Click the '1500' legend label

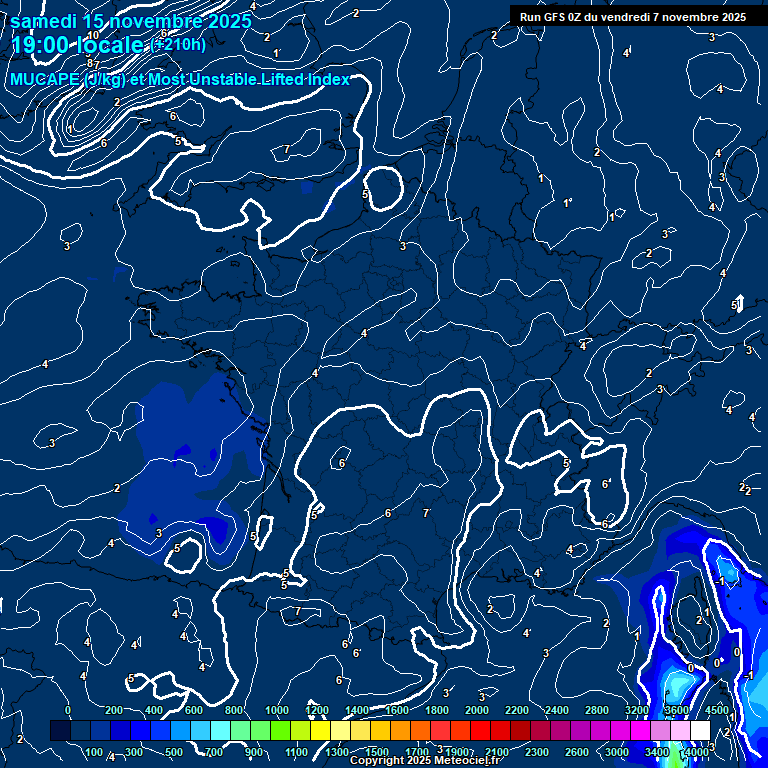[x=377, y=752]
